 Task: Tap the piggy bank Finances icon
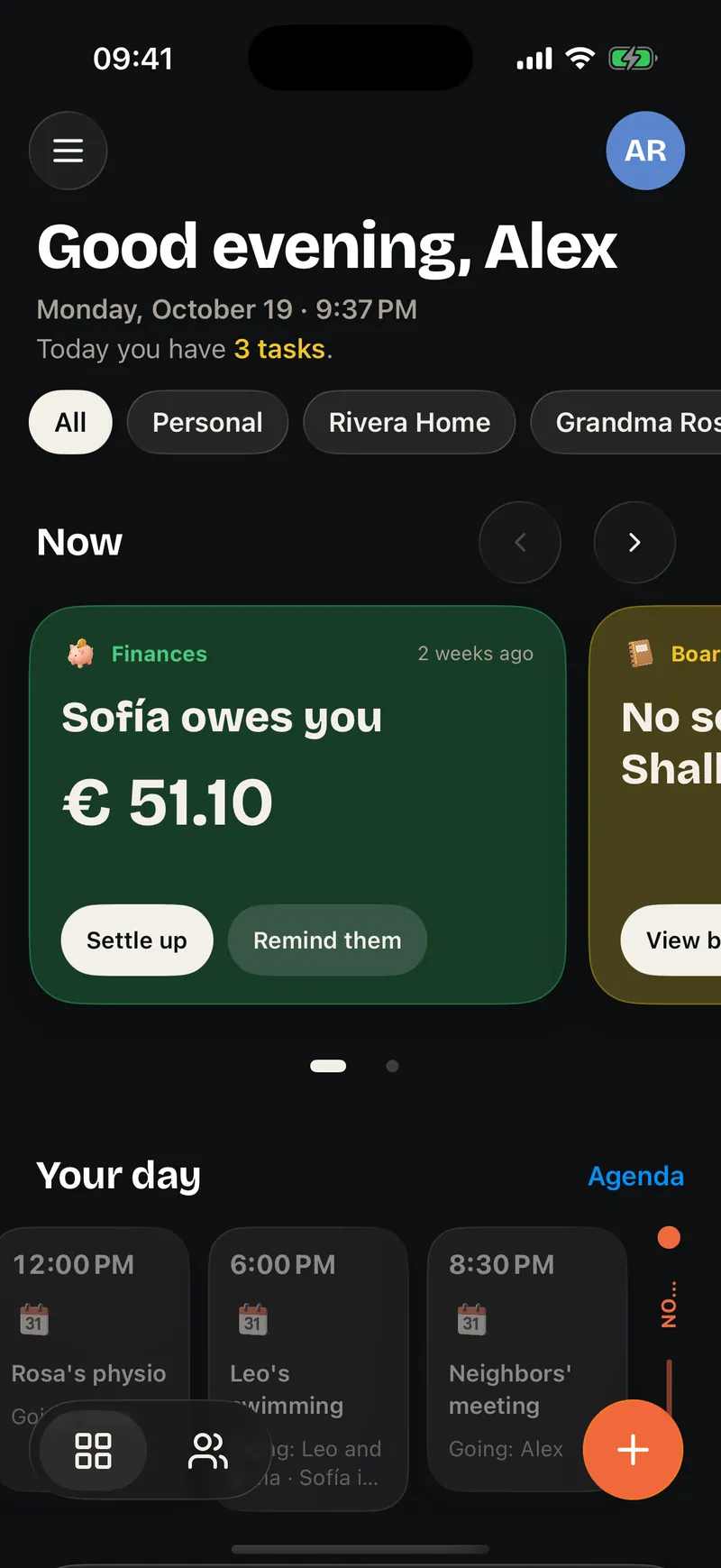click(x=81, y=653)
